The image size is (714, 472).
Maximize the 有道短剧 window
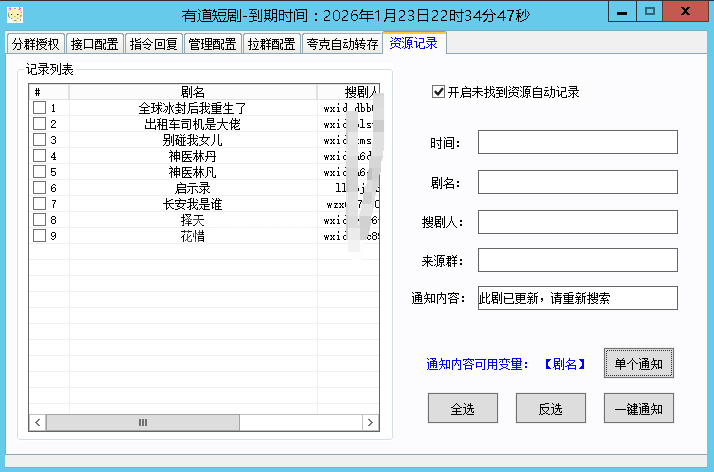649,12
